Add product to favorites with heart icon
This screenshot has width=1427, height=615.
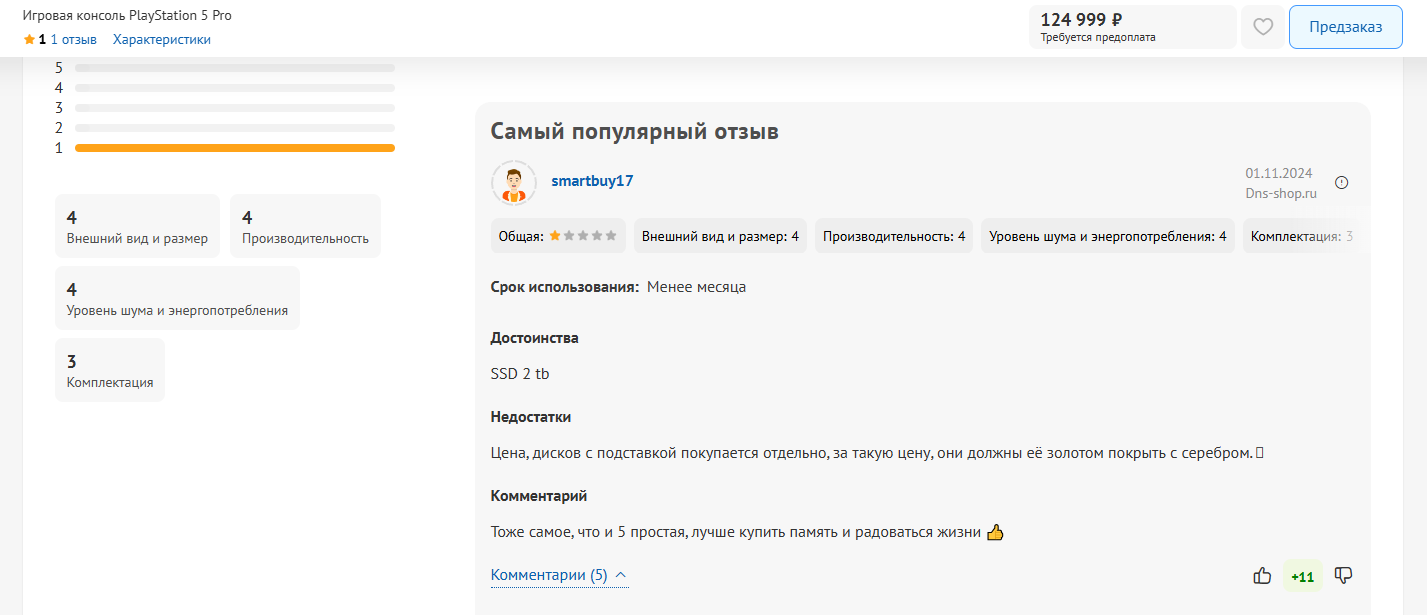[x=1263, y=27]
